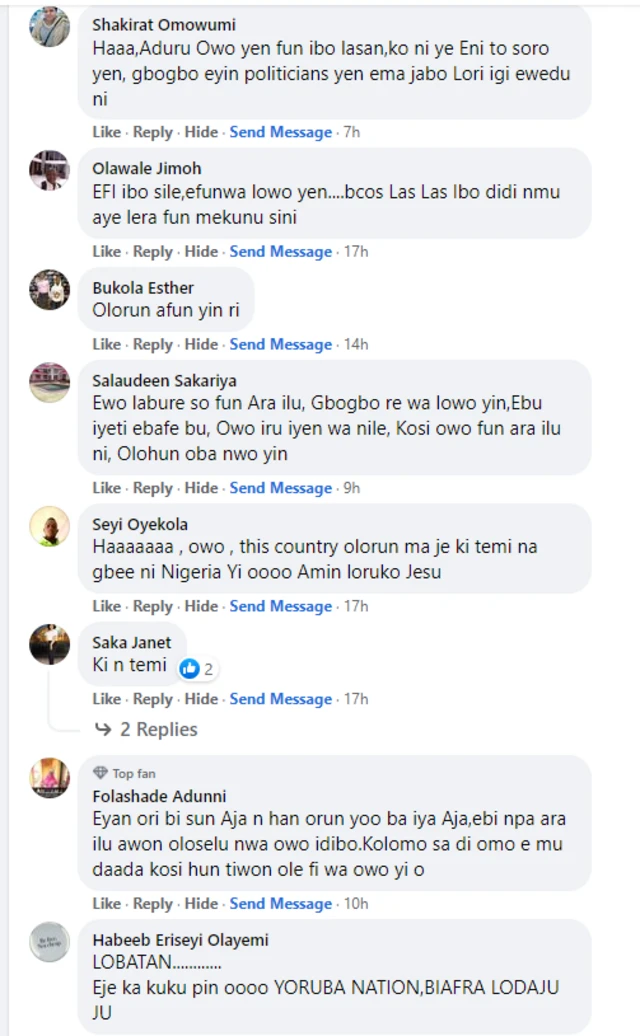This screenshot has width=640, height=1036.
Task: Send Message to Folashade Adunni
Action: pyautogui.click(x=281, y=903)
